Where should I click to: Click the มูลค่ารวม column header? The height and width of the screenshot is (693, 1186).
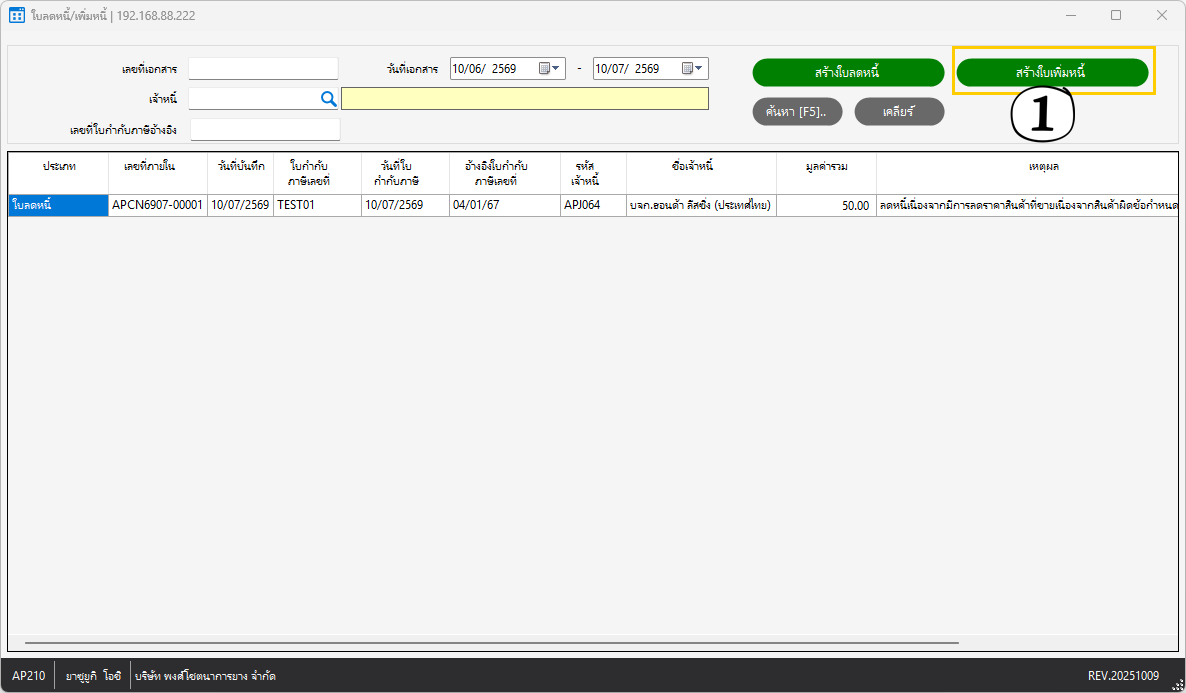point(827,173)
